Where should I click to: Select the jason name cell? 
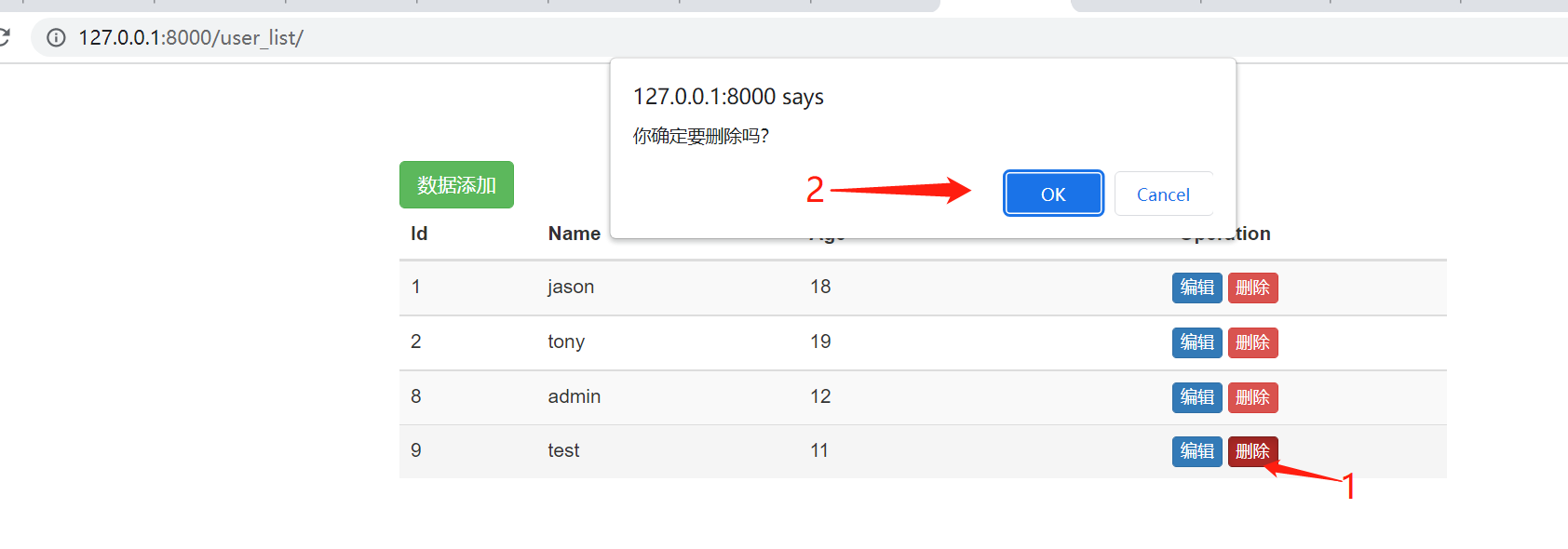pyautogui.click(x=571, y=287)
